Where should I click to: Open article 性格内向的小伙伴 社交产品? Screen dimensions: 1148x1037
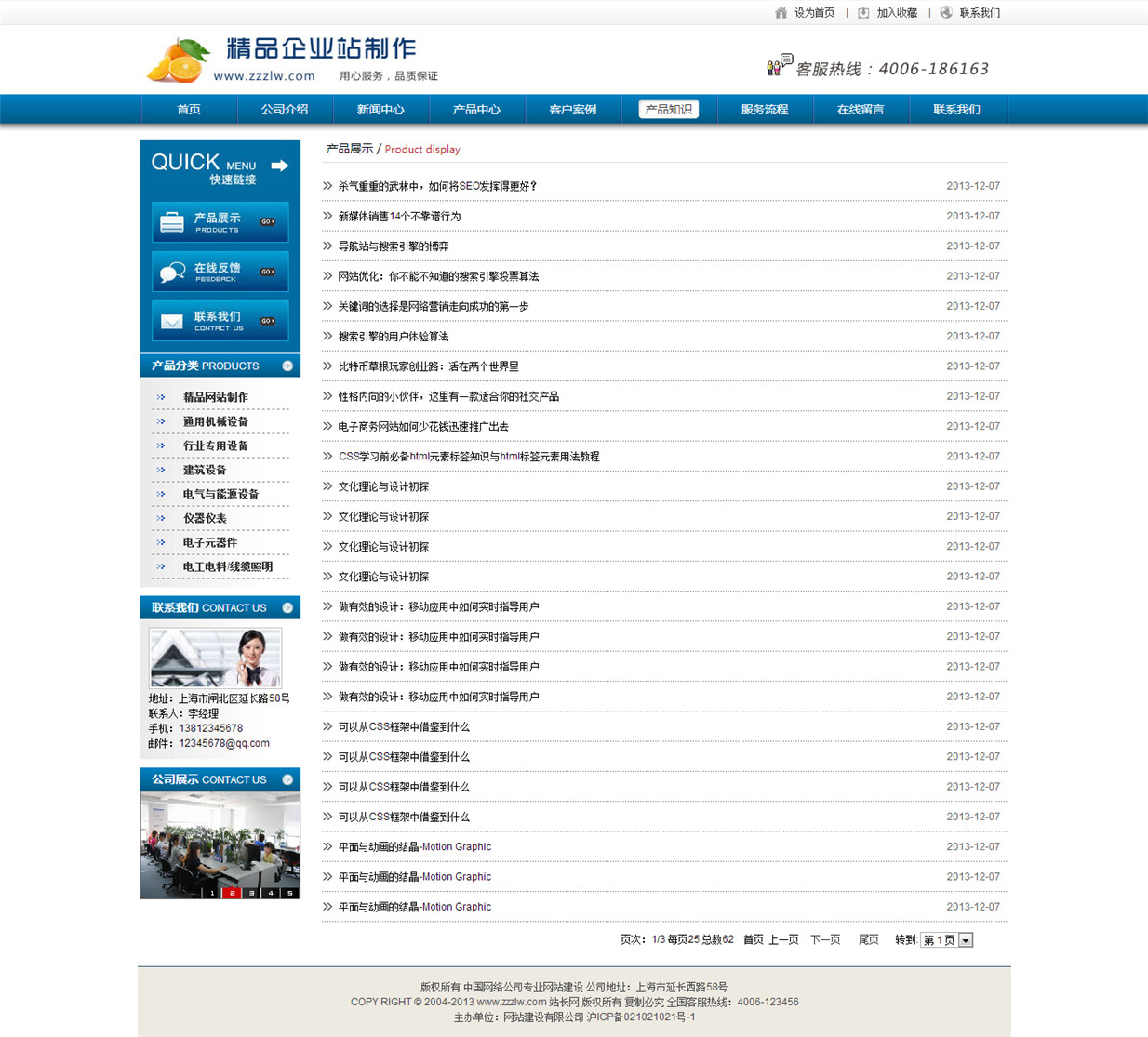(x=448, y=396)
